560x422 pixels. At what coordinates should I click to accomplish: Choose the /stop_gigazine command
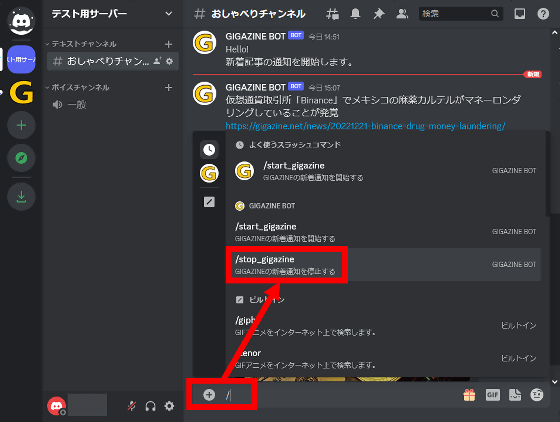pyautogui.click(x=384, y=264)
